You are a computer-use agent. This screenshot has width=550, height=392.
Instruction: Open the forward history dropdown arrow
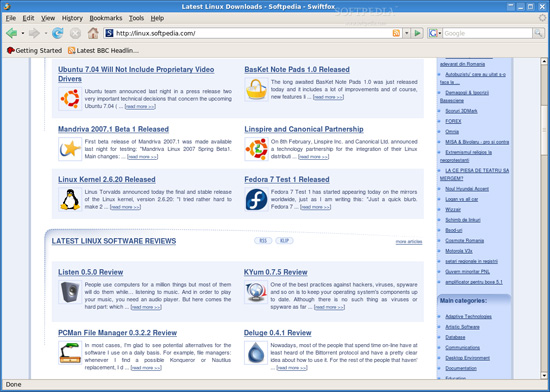click(x=46, y=33)
